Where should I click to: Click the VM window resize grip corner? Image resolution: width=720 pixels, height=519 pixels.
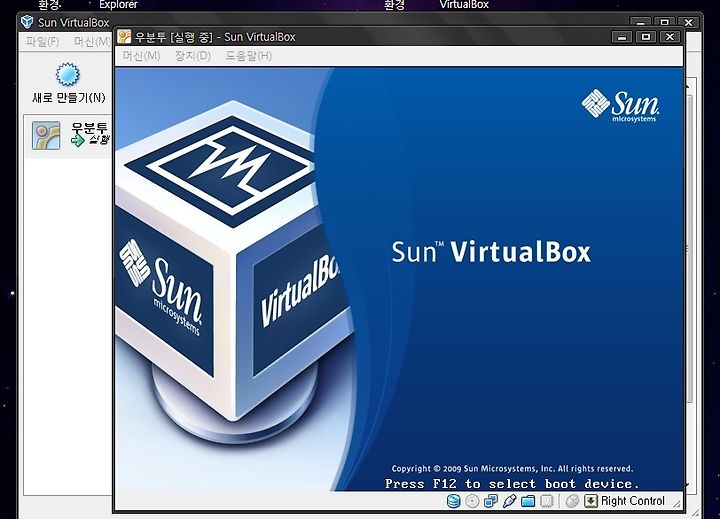(x=677, y=504)
